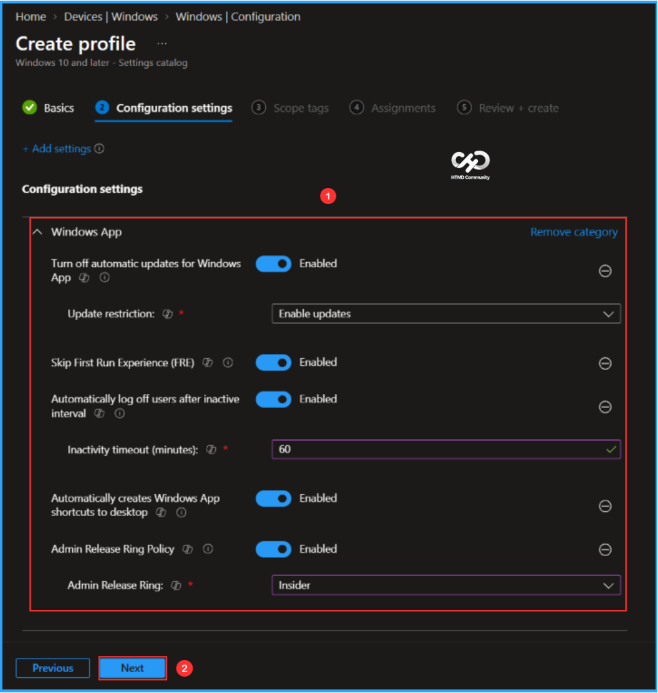The width and height of the screenshot is (658, 693).
Task: Click copilot icon beside Turn off automatic updates
Action: (84, 278)
